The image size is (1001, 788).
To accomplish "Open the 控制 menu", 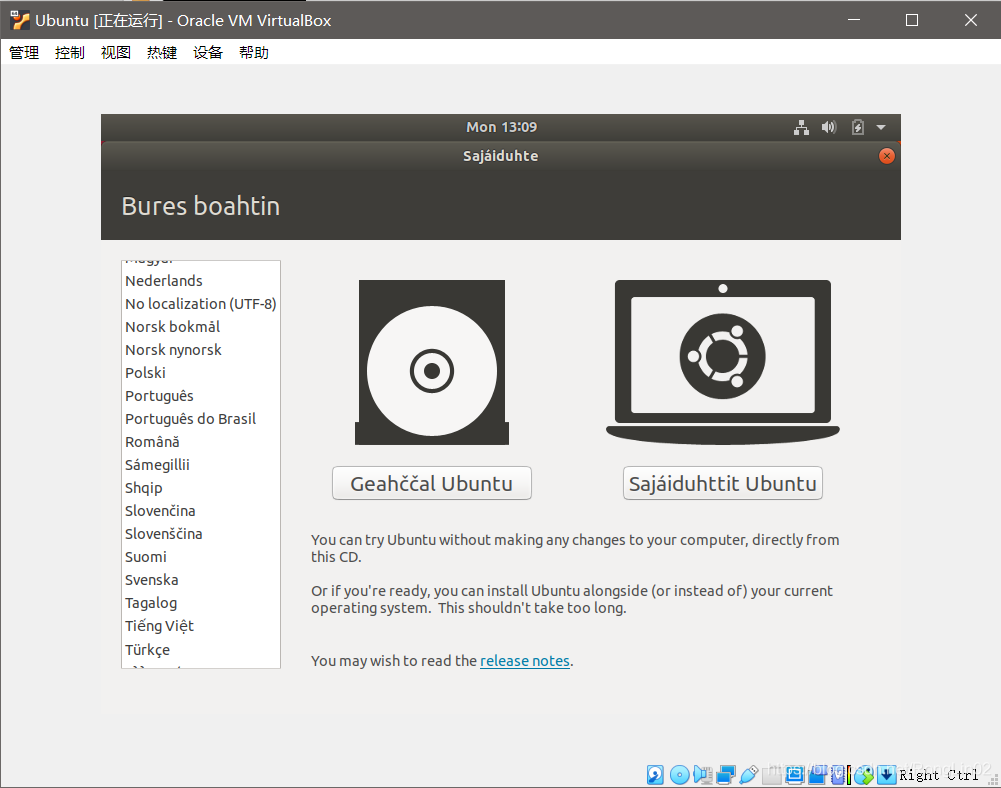I will click(70, 52).
